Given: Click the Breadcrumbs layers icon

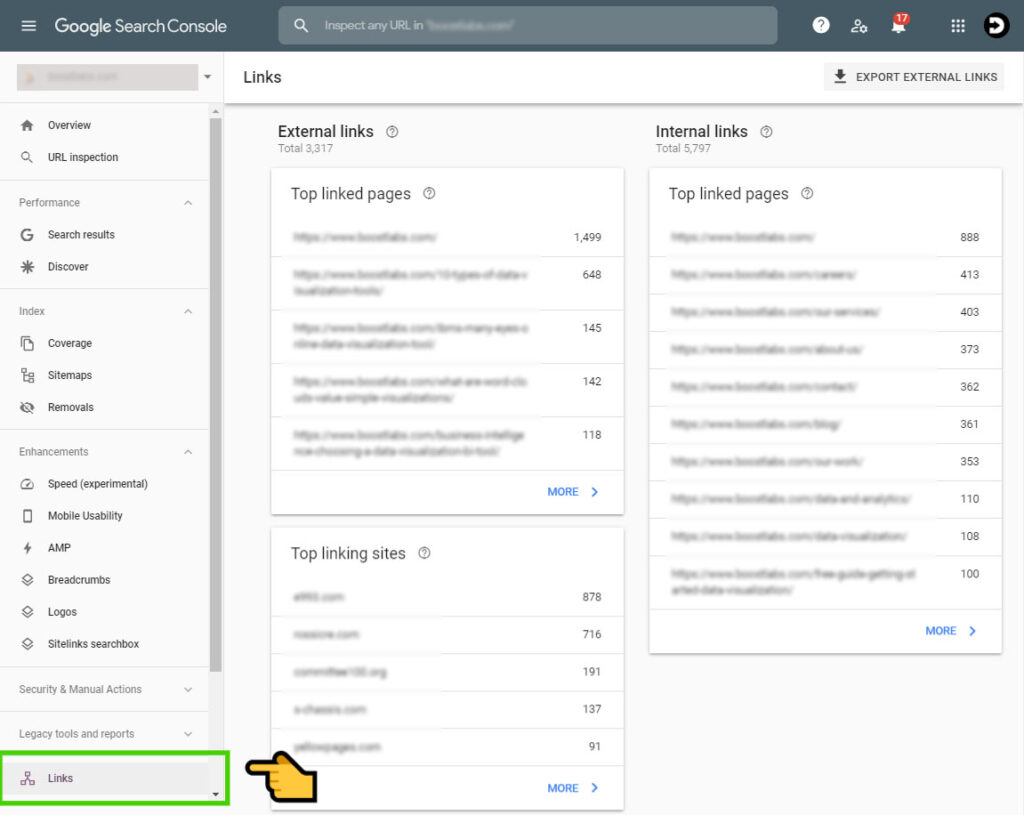Looking at the screenshot, I should [x=27, y=580].
